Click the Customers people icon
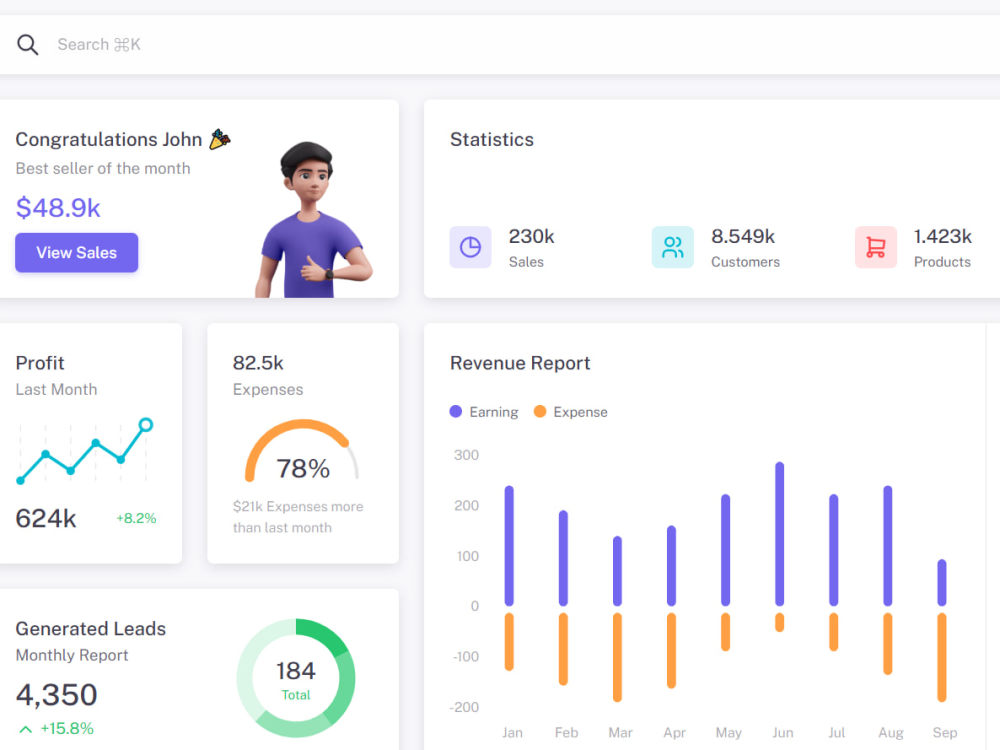Viewport: 1000px width, 750px height. 673,247
